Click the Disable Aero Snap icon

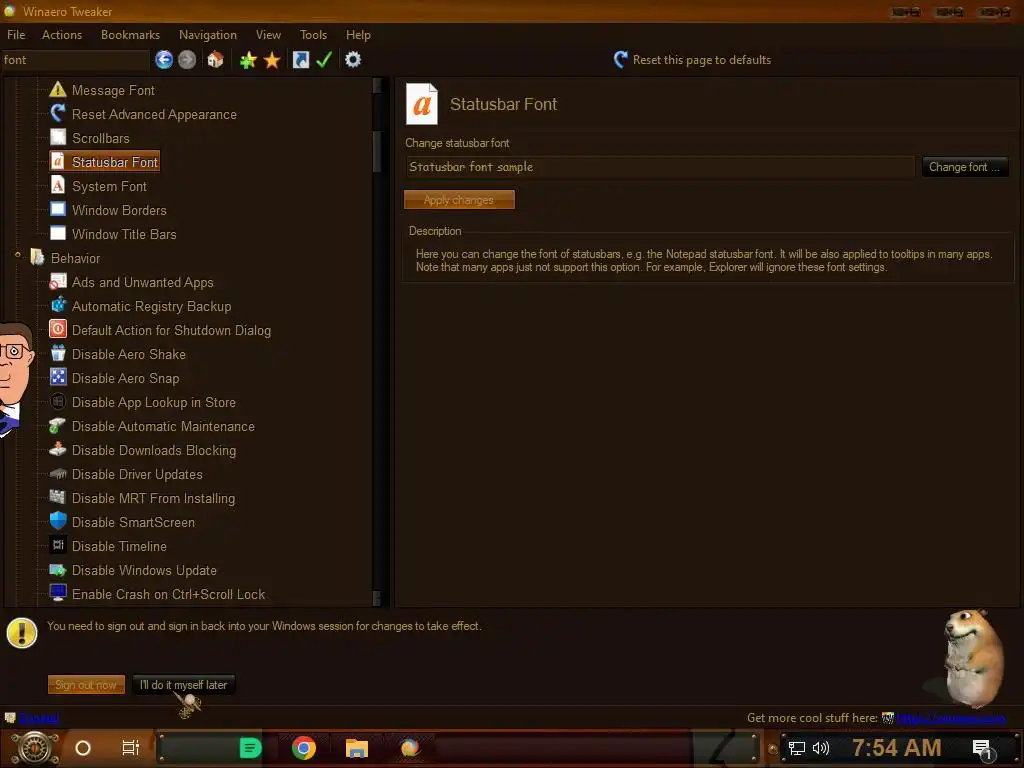(58, 377)
